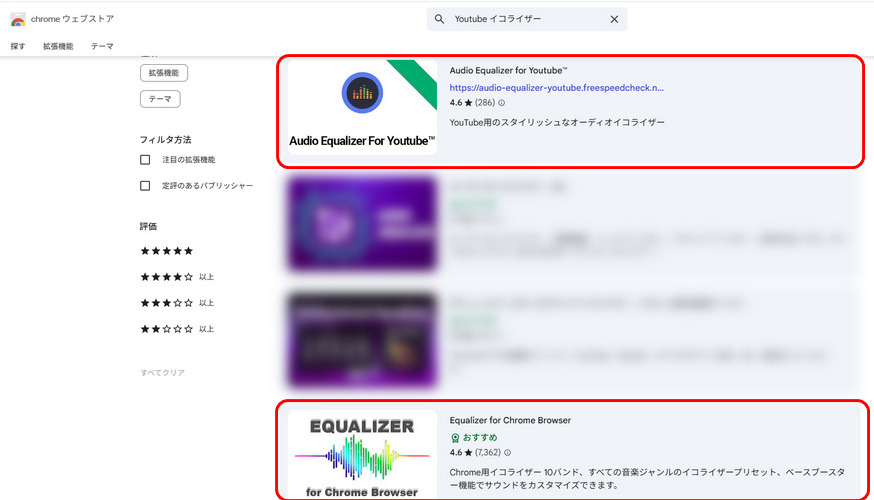This screenshot has width=874, height=500.
Task: Open the audio-equalizer-youtube.freespeedcheck link
Action: 556,88
